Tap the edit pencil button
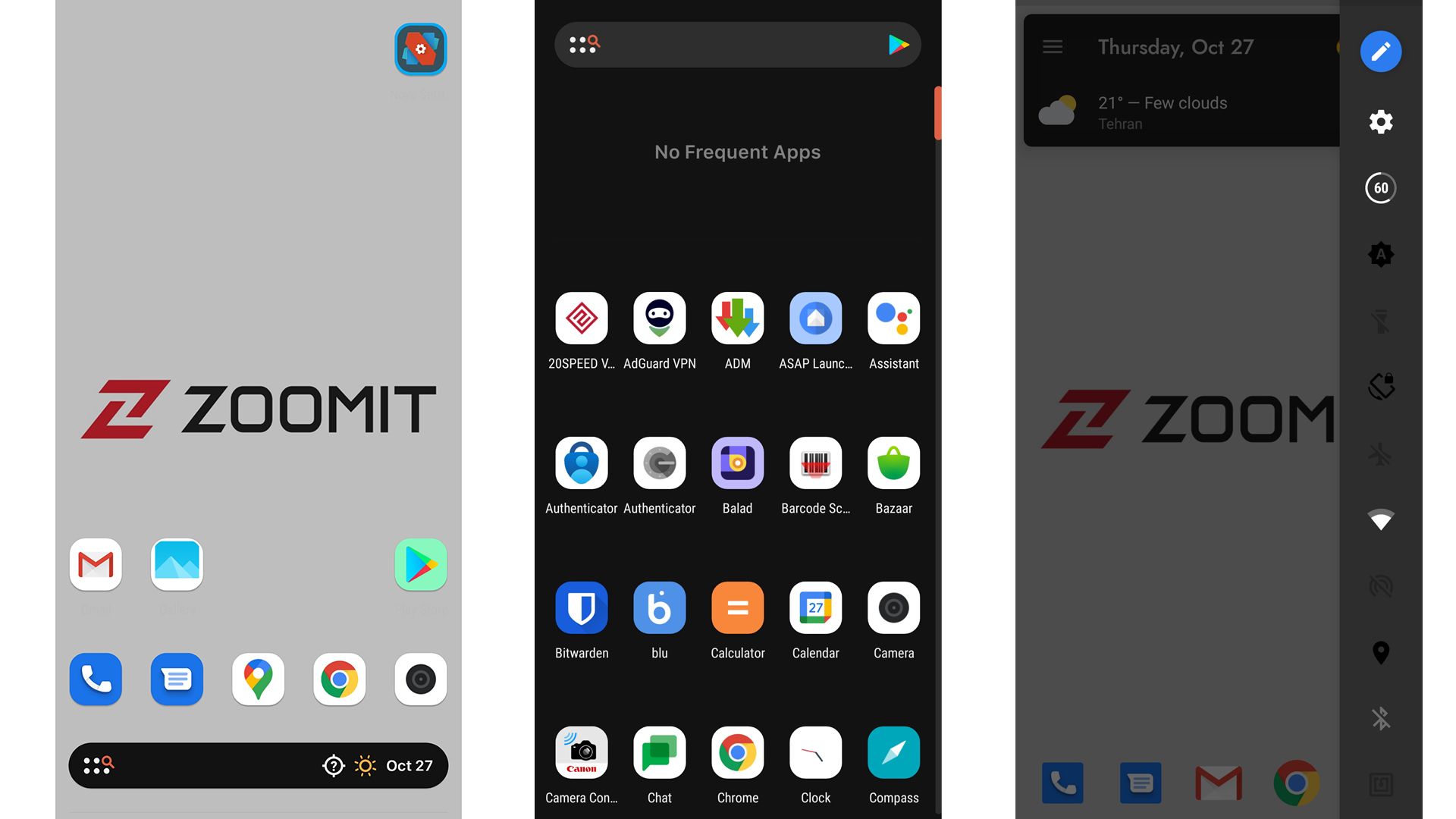 point(1381,51)
